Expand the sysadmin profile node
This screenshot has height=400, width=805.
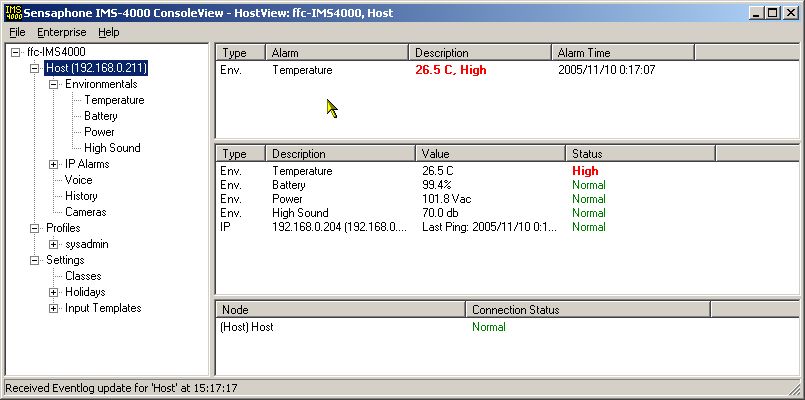click(x=53, y=244)
